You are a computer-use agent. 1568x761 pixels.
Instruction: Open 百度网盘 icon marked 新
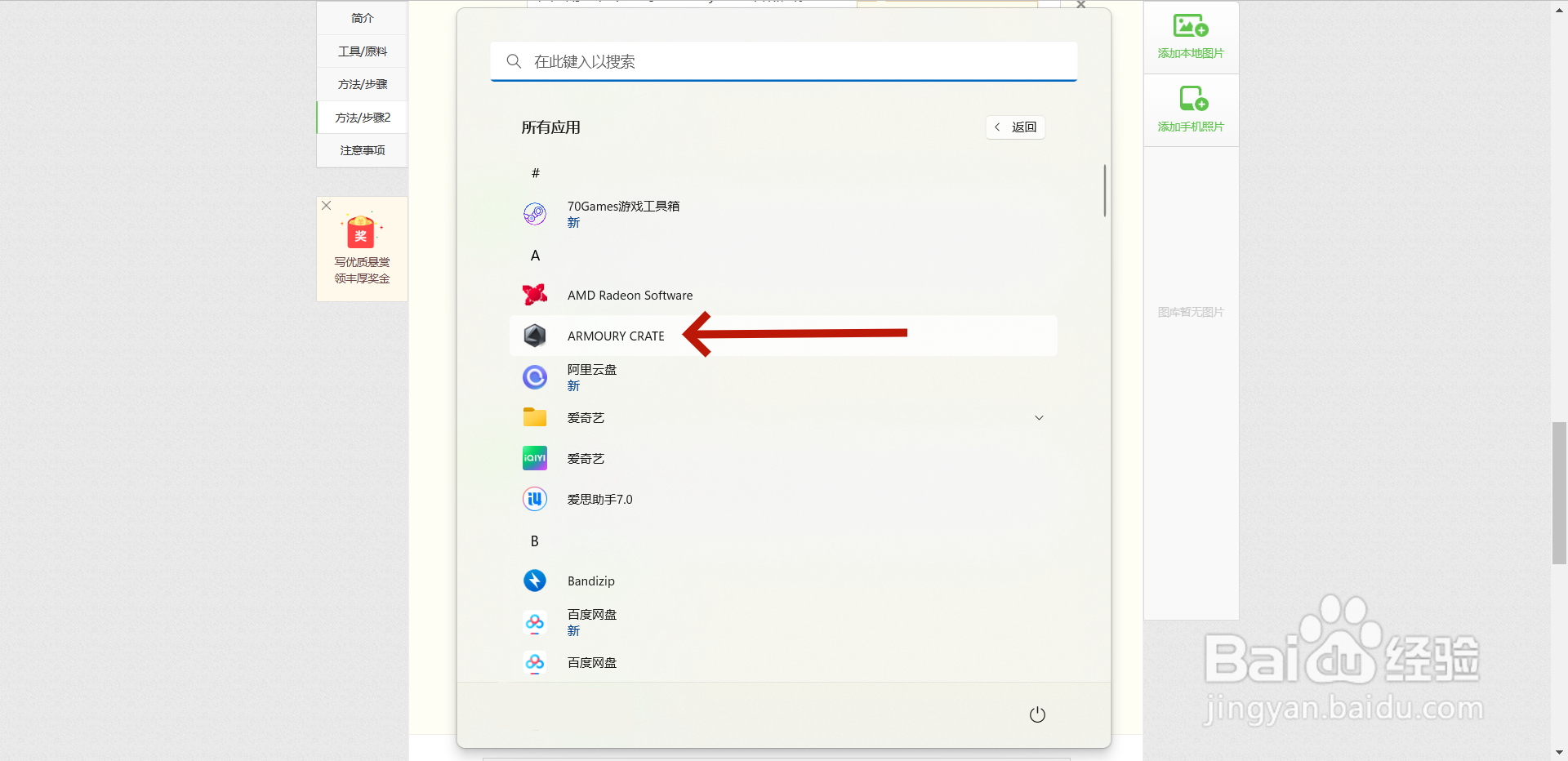tap(535, 622)
